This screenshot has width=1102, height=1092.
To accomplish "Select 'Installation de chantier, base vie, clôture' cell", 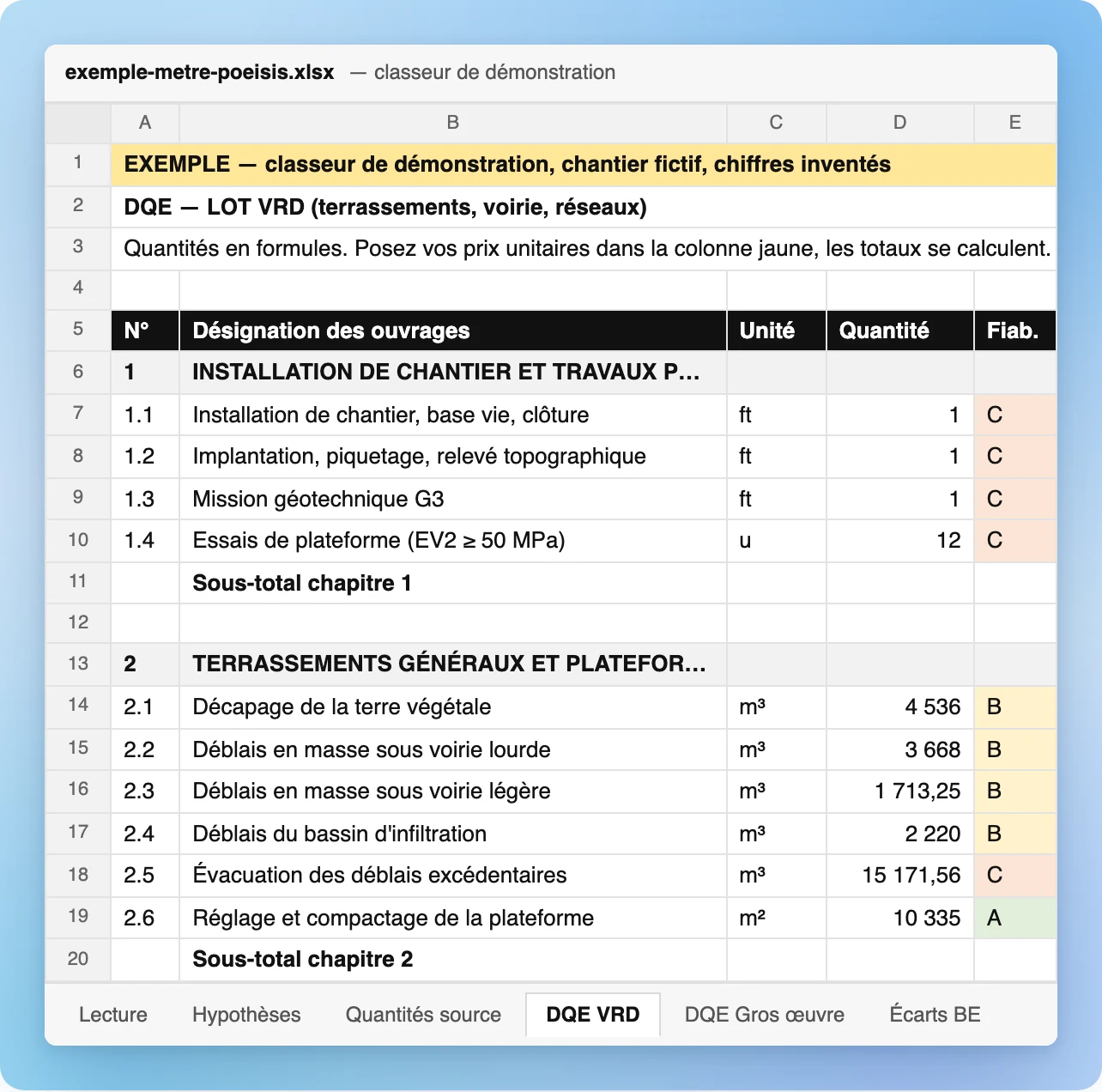I will click(x=453, y=415).
